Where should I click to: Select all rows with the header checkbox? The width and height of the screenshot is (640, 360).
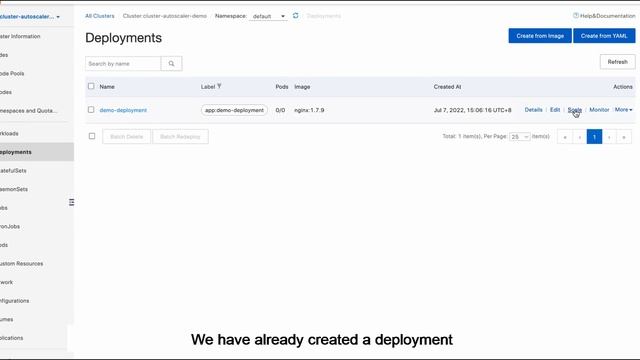click(91, 86)
